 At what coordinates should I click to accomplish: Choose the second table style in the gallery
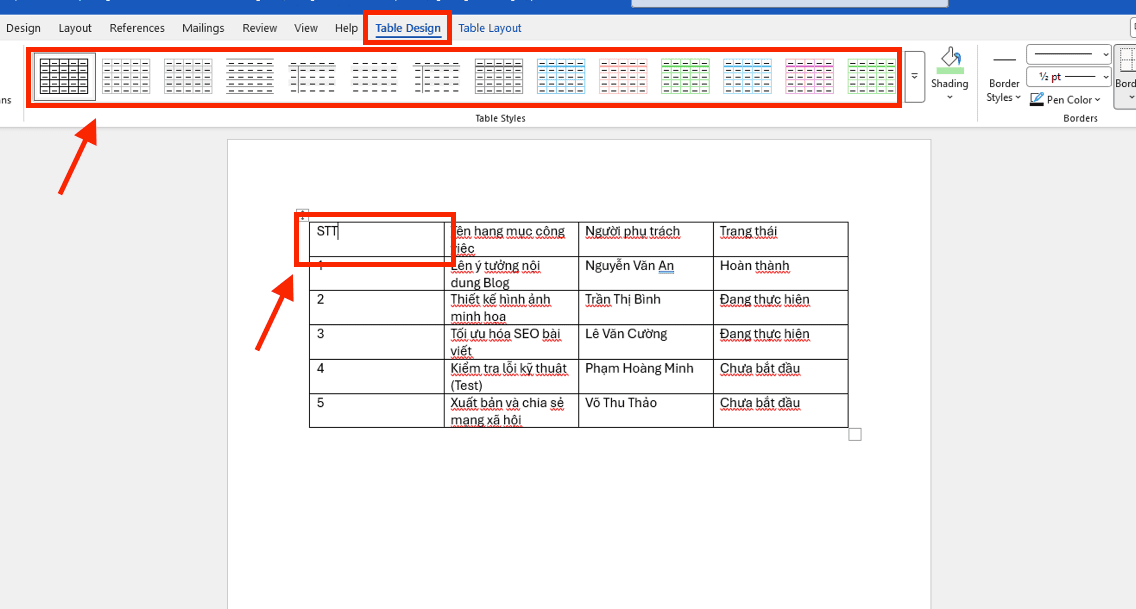(x=126, y=77)
